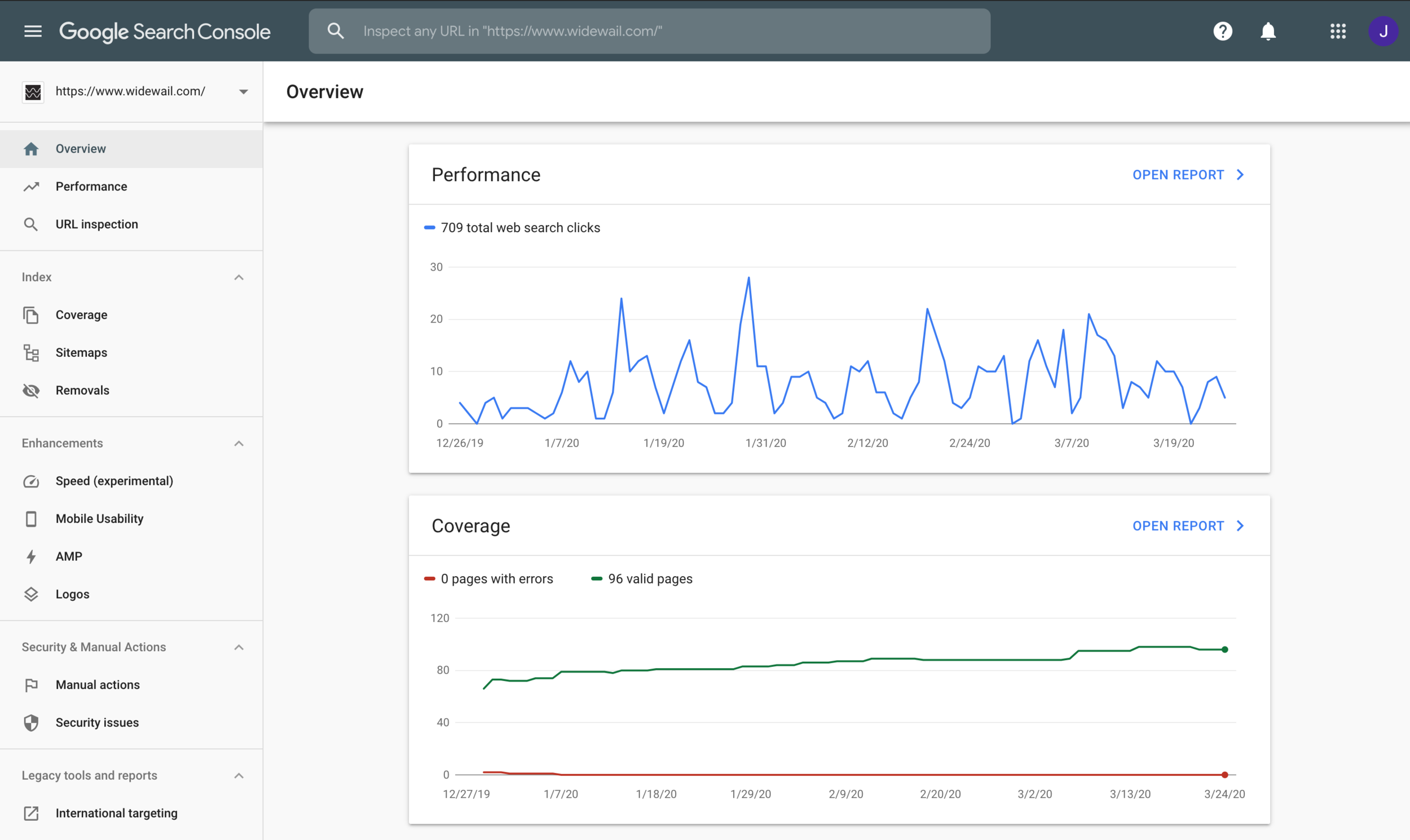The width and height of the screenshot is (1410, 840).
Task: Click the Coverage pages icon
Action: coord(31,315)
